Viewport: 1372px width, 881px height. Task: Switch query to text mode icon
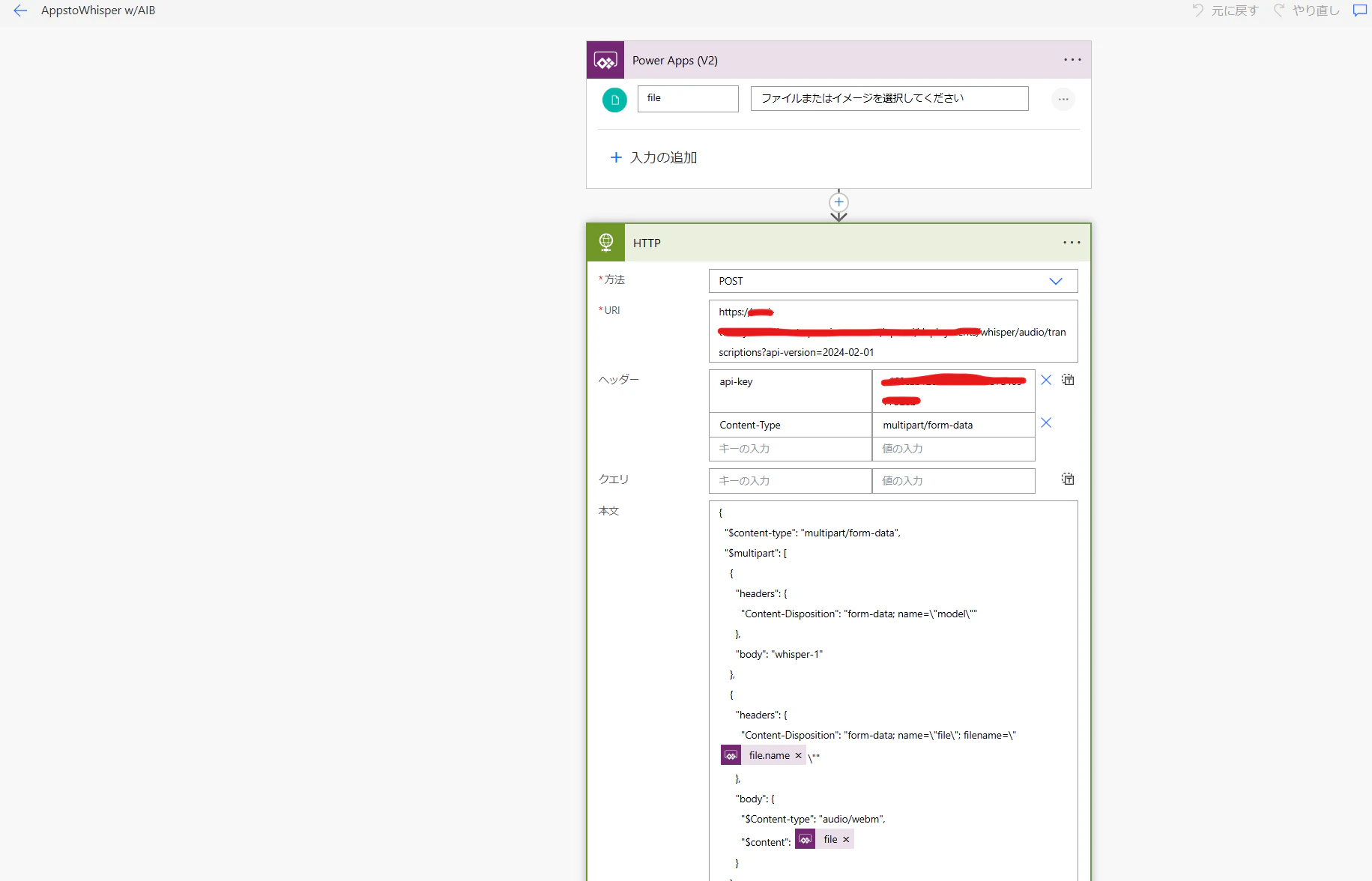coord(1068,479)
